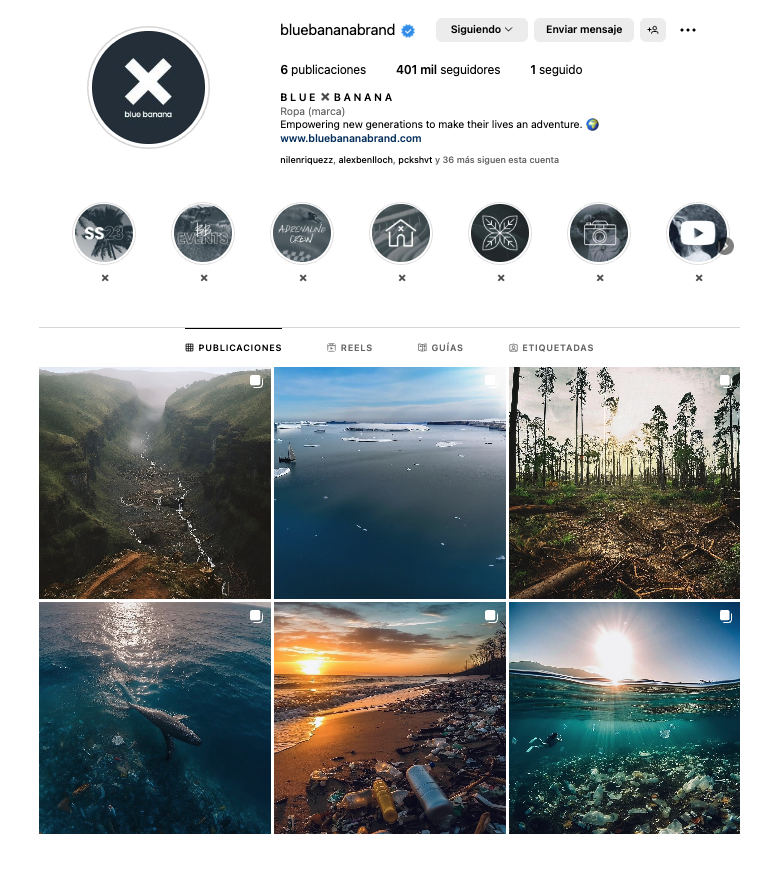Switch to the Reels tab
The image size is (780, 871).
[x=349, y=348]
